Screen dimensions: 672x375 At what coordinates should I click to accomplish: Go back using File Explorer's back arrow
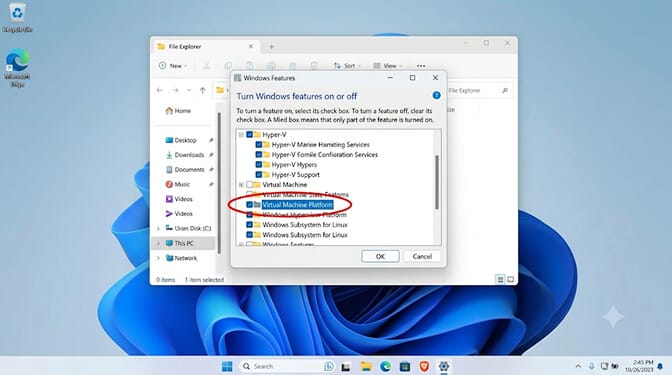pos(160,90)
